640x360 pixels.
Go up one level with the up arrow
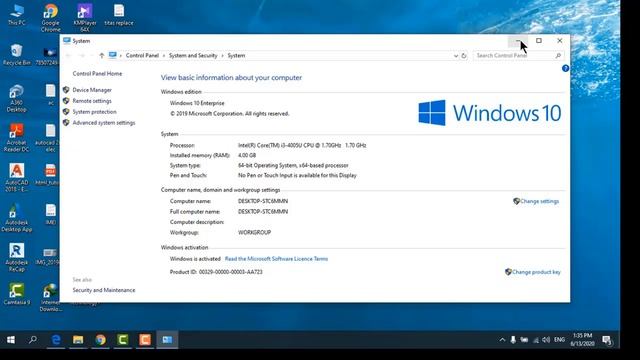click(x=101, y=56)
